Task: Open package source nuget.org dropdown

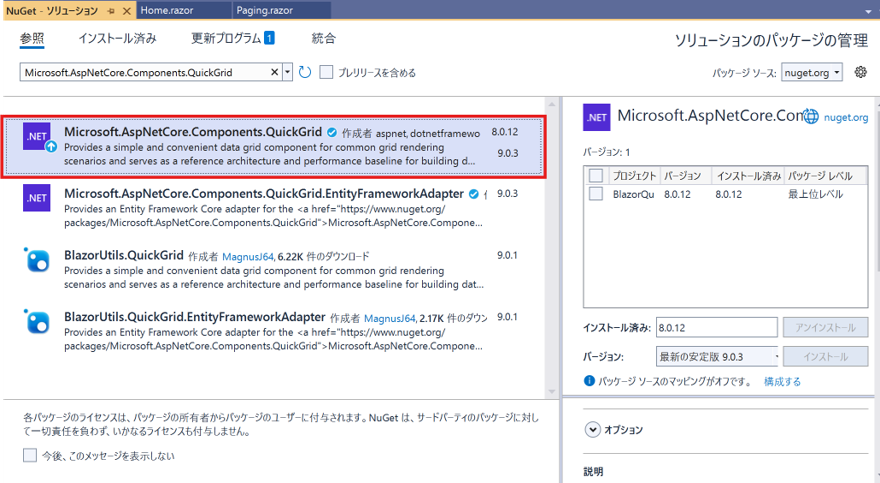Action: [812, 72]
